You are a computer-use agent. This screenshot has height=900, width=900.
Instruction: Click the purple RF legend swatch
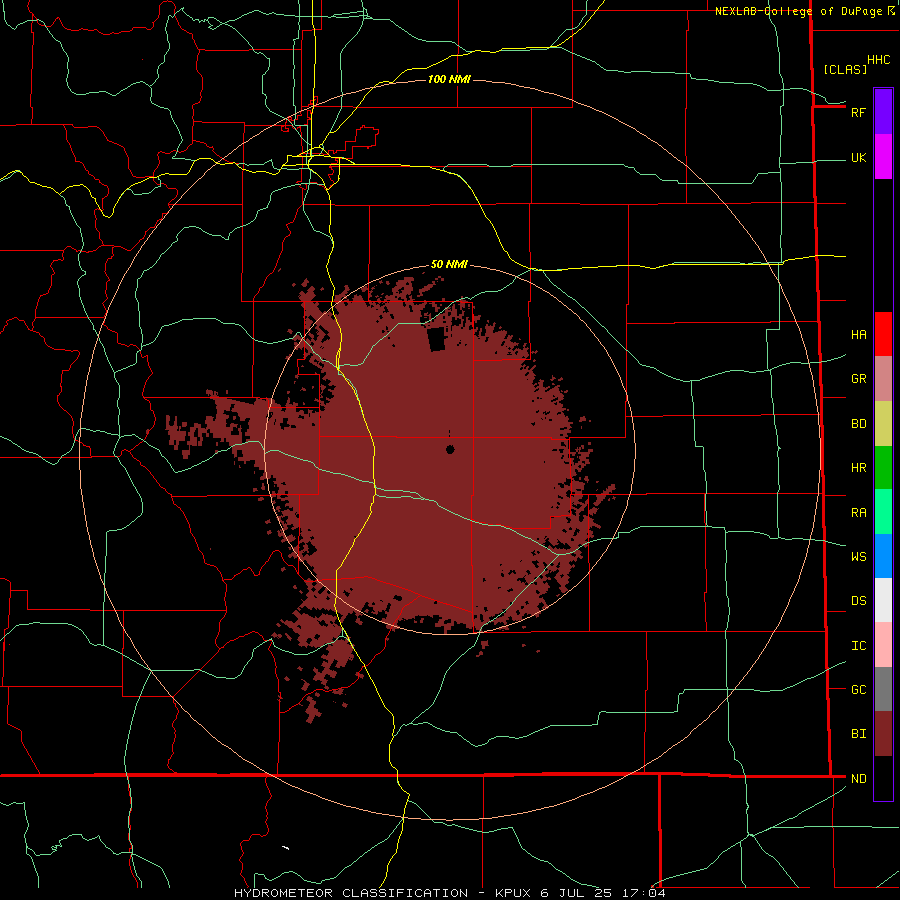(x=883, y=112)
